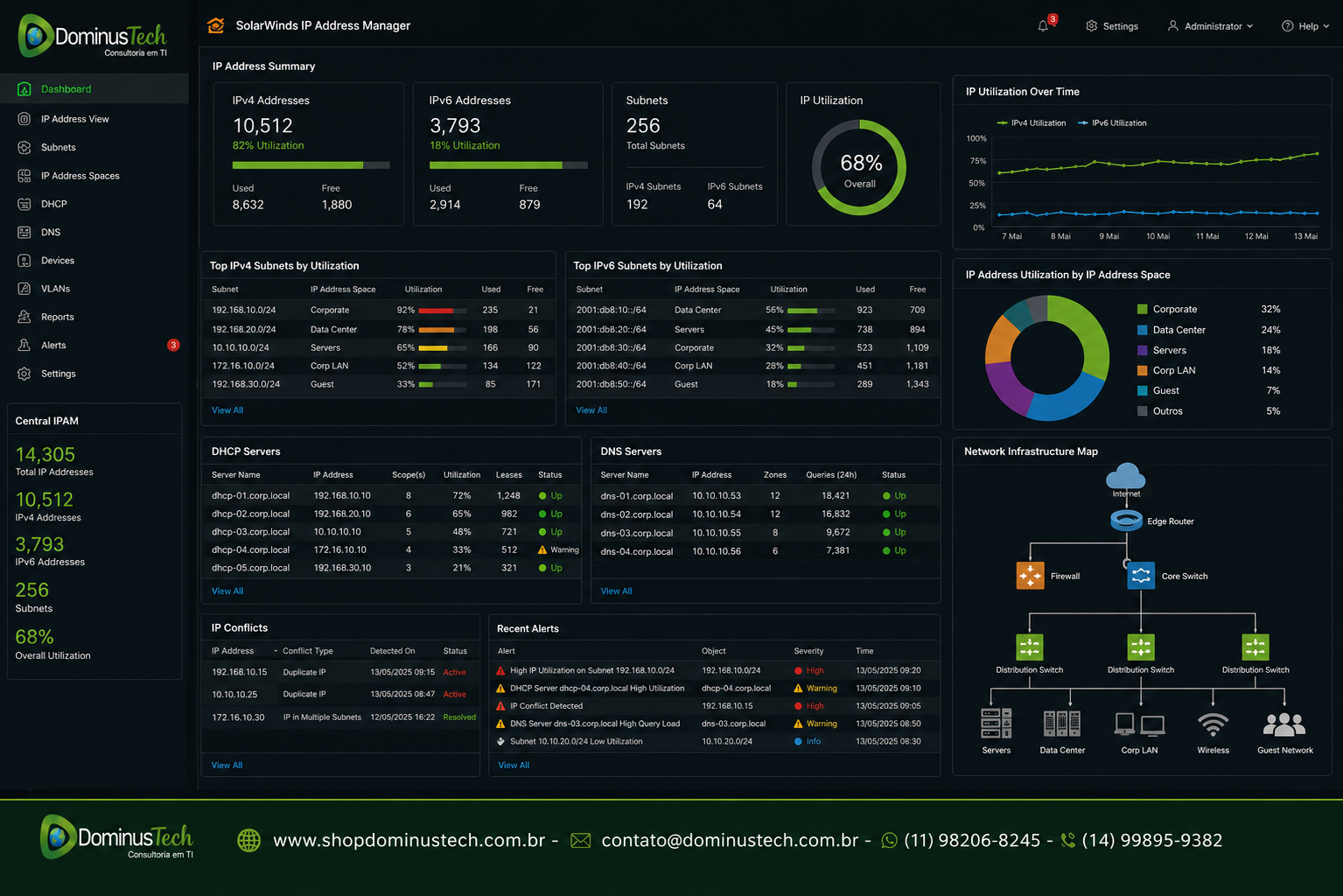Open Dashboard menu item
The image size is (1343, 896).
pos(94,89)
